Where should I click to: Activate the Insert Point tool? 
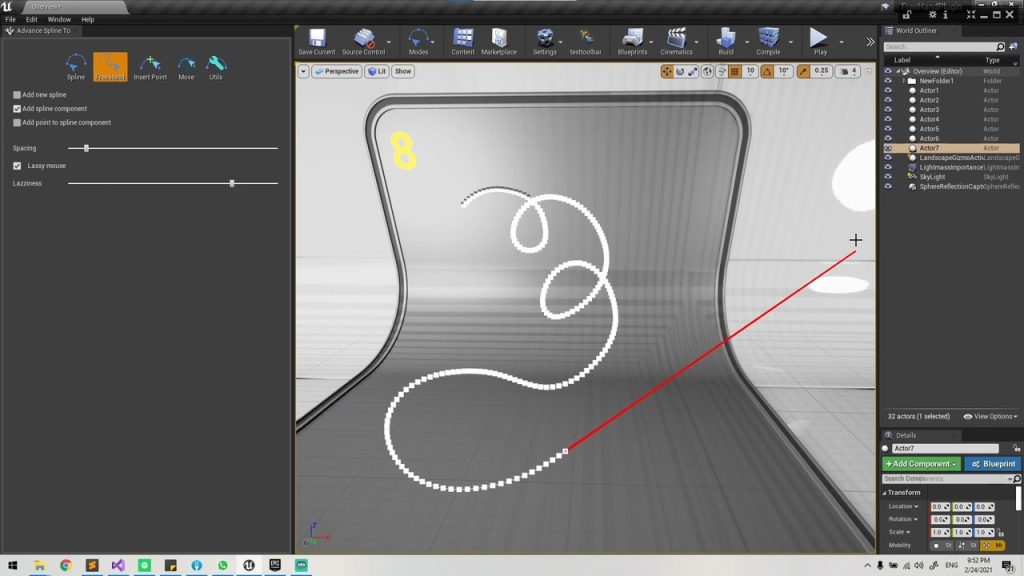(x=150, y=66)
